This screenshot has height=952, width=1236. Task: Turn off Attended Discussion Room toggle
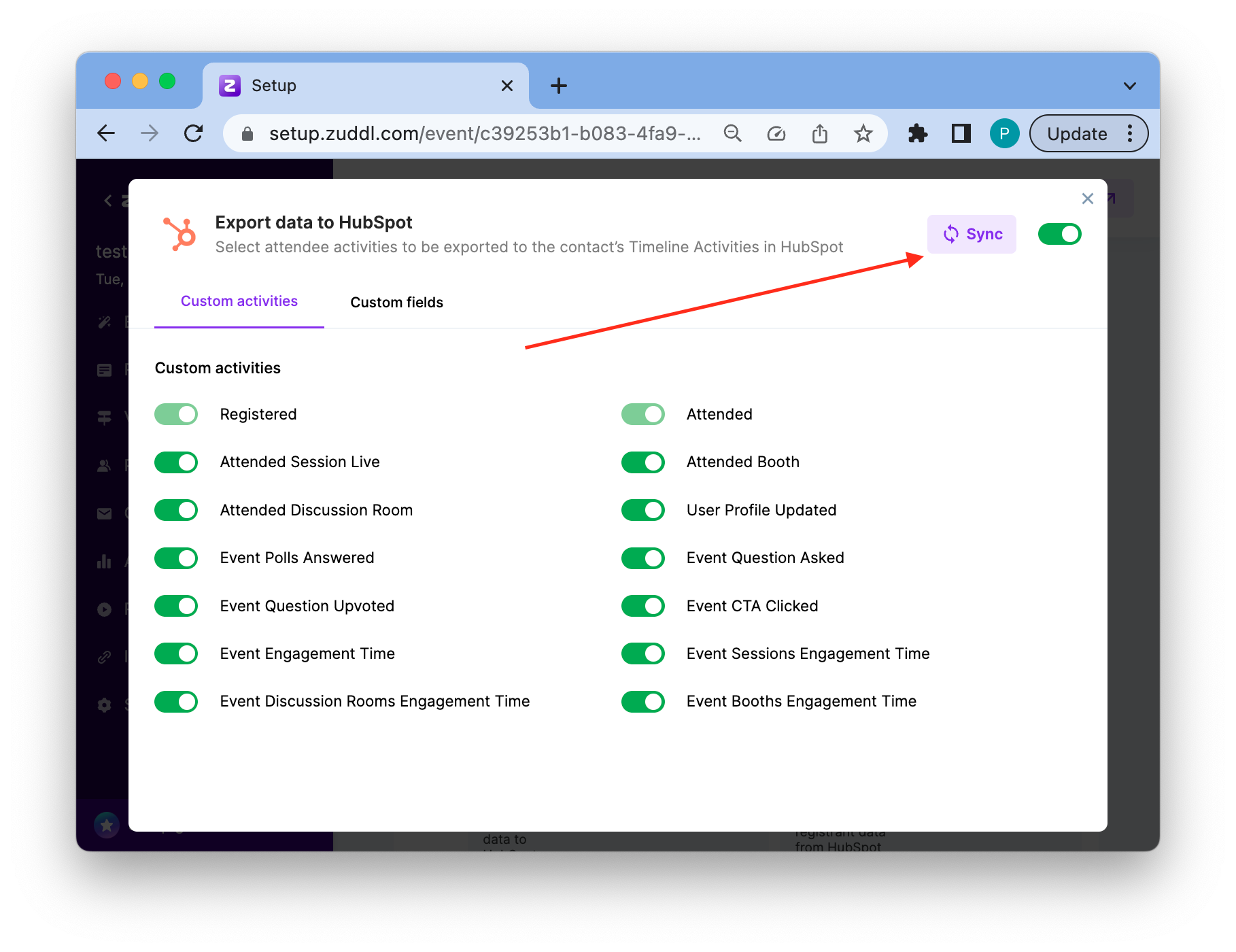176,510
